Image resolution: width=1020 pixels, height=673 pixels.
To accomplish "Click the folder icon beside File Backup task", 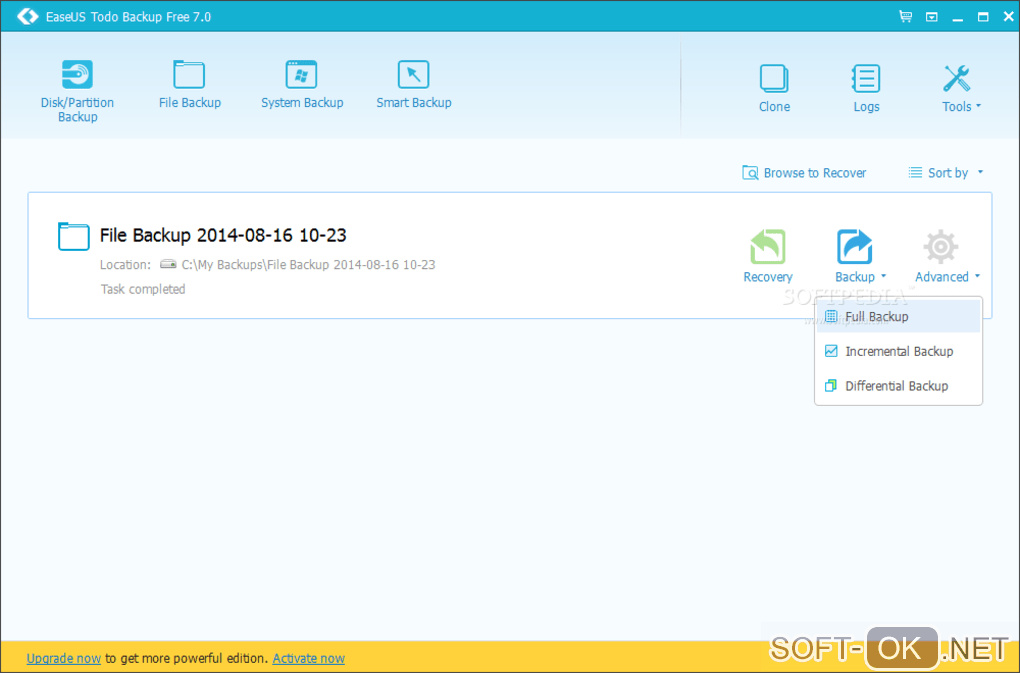I will [74, 236].
